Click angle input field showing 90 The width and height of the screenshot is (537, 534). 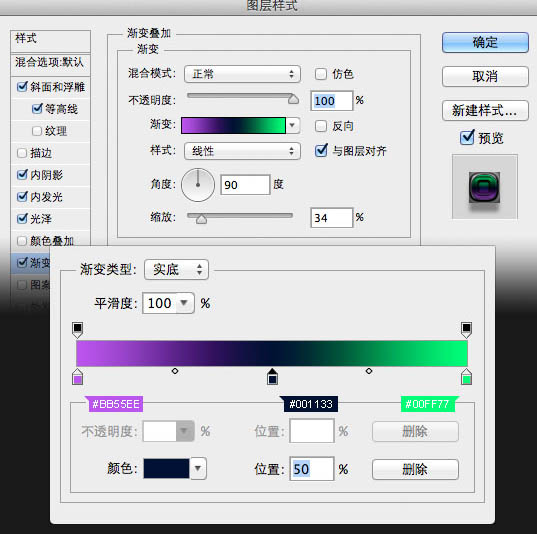coord(245,185)
